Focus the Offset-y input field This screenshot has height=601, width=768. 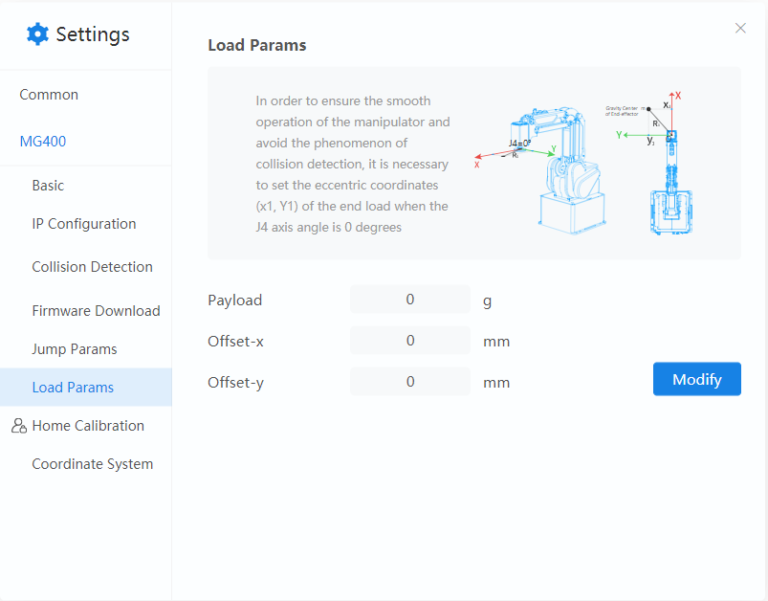click(410, 382)
